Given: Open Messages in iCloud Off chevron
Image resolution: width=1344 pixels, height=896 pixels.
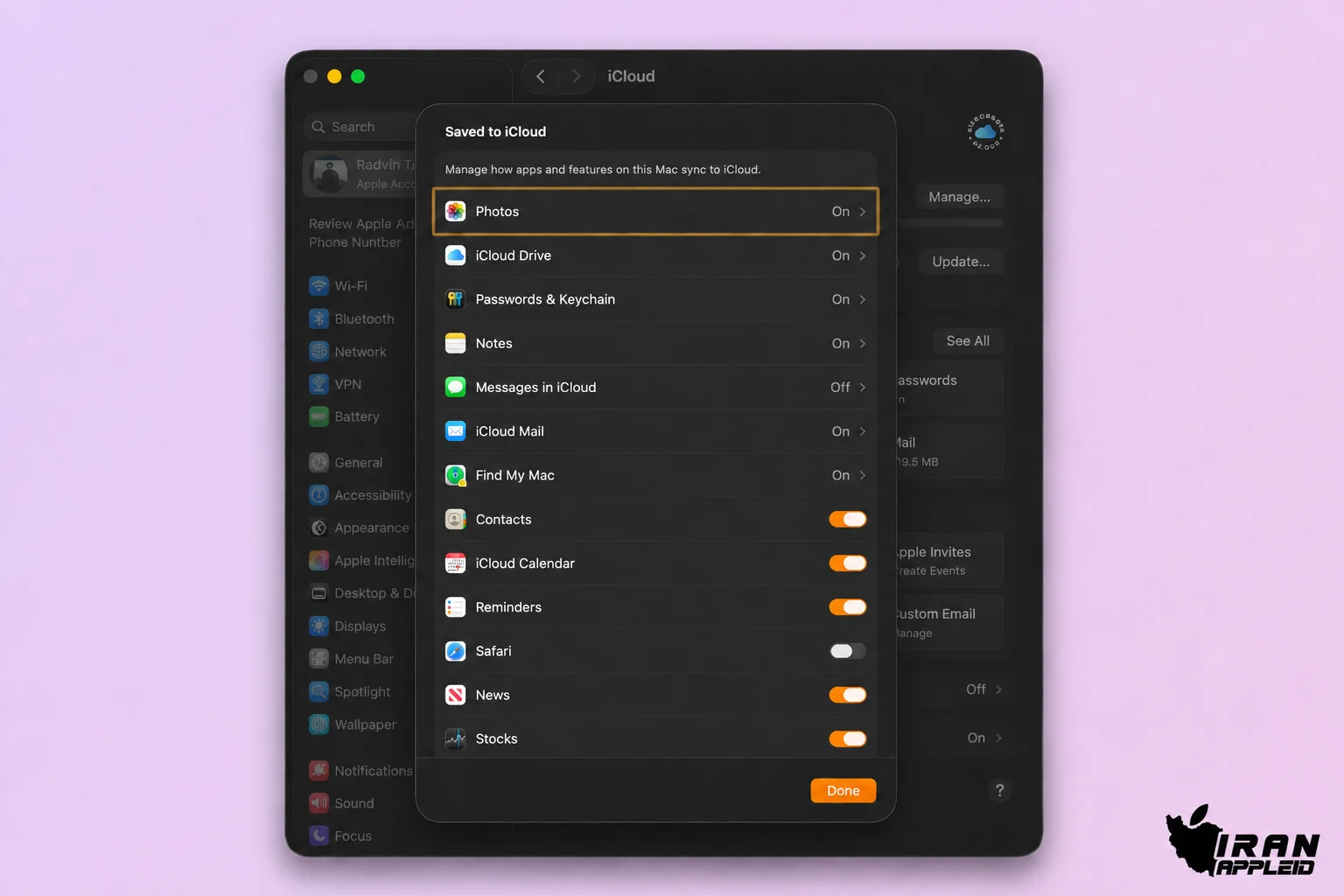Looking at the screenshot, I should (x=863, y=387).
